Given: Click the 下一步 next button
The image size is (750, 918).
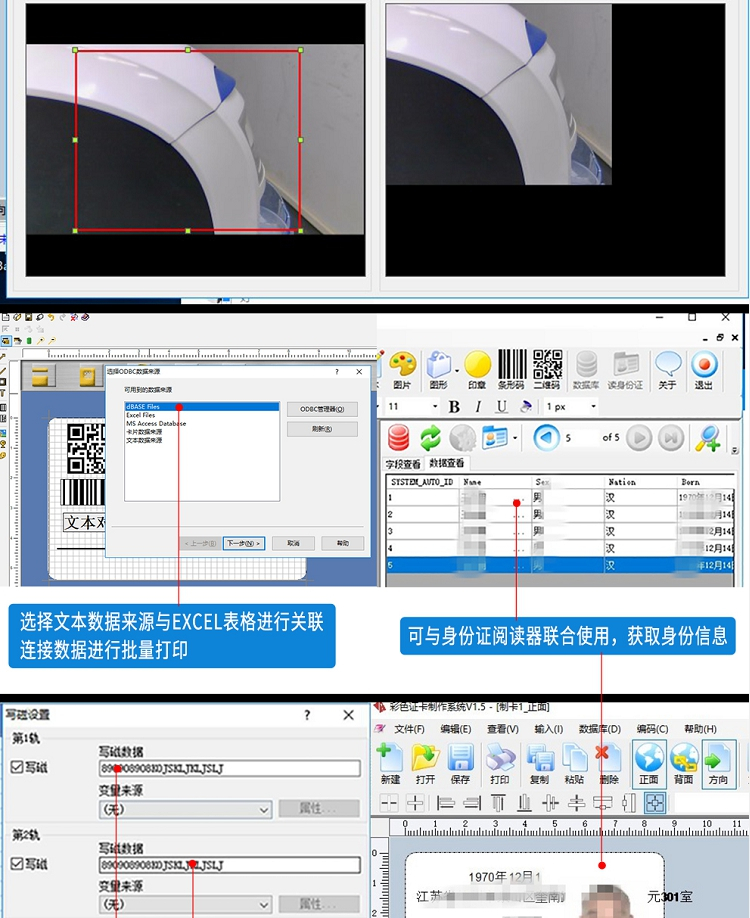Looking at the screenshot, I should coord(243,543).
